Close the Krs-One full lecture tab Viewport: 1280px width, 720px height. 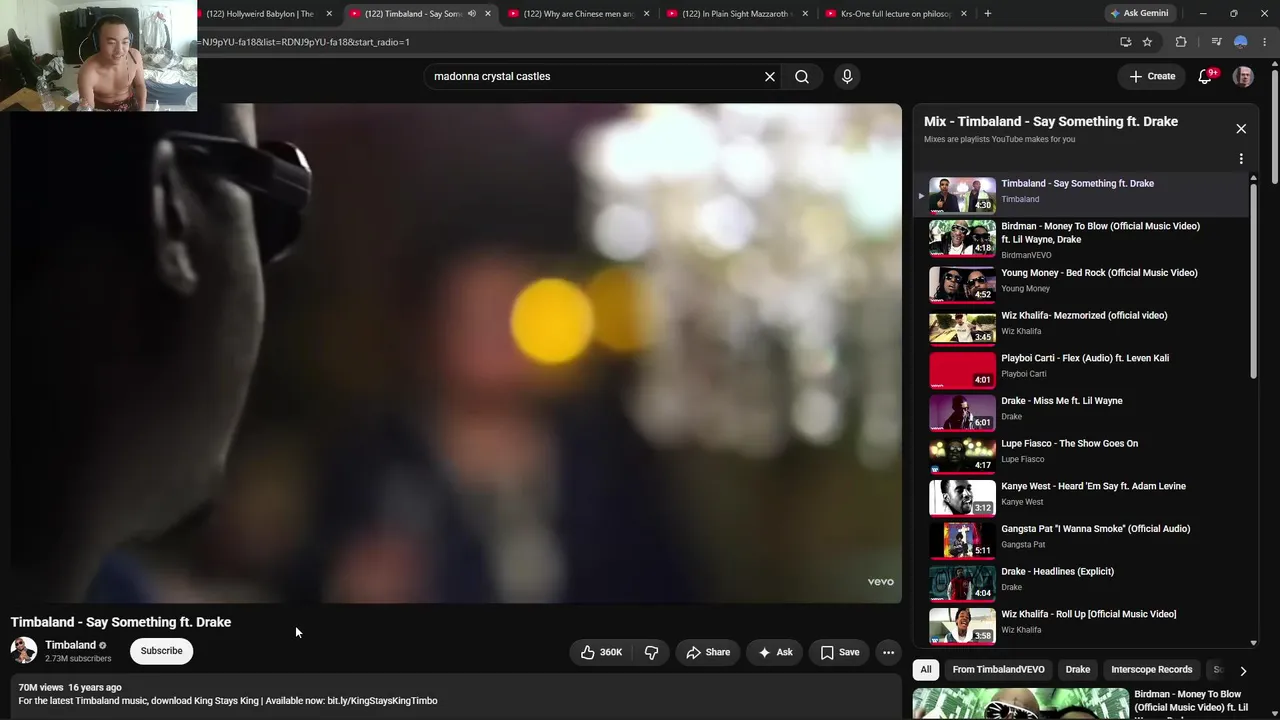964,14
